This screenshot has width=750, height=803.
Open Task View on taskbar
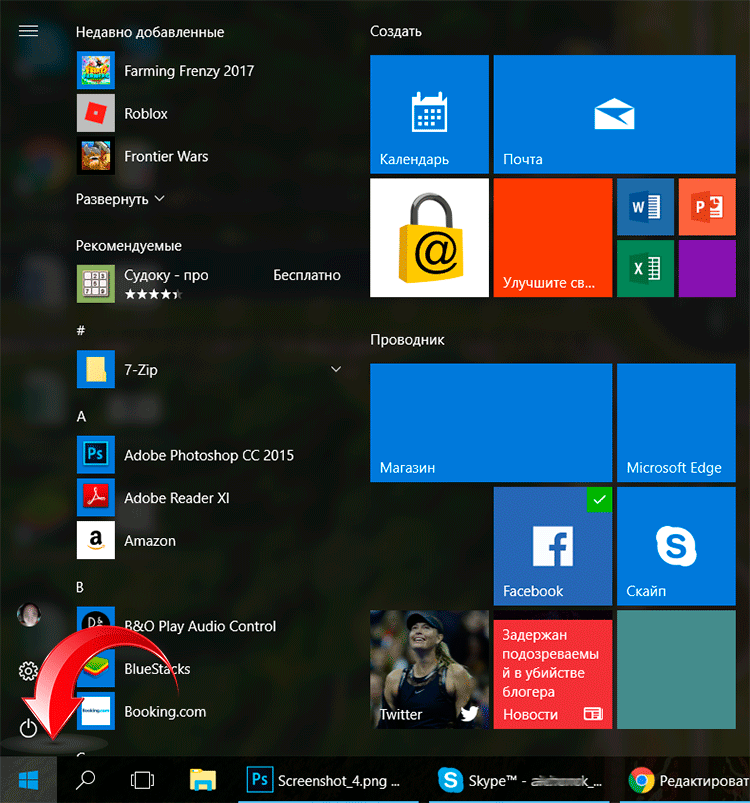[x=142, y=780]
